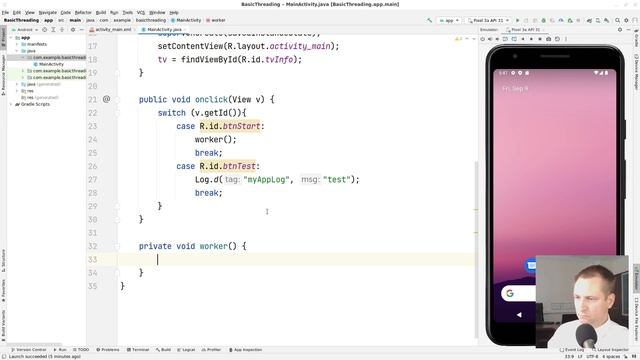This screenshot has height=360, width=640.
Task: Click the warning indicator at editor top right
Action: tap(458, 39)
